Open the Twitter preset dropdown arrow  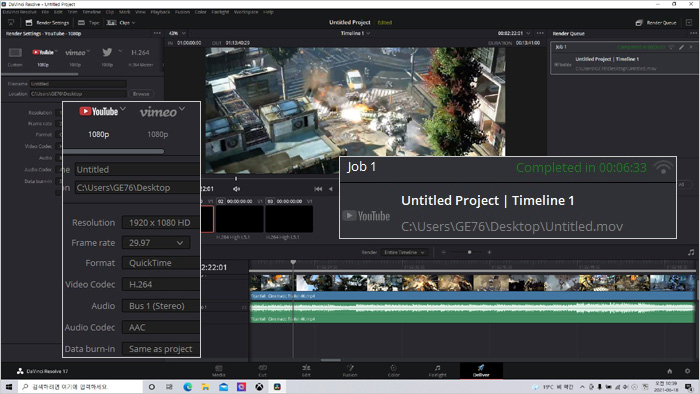pyautogui.click(x=120, y=51)
